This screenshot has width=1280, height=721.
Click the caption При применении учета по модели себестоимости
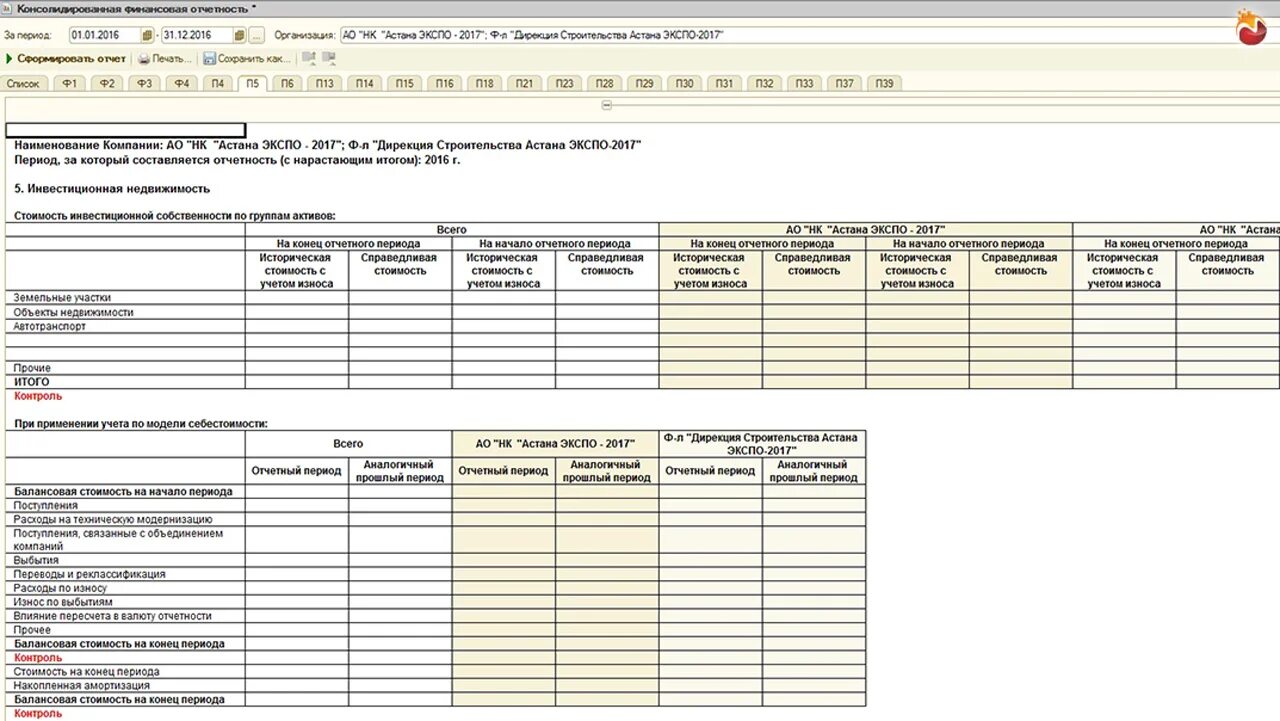point(141,424)
